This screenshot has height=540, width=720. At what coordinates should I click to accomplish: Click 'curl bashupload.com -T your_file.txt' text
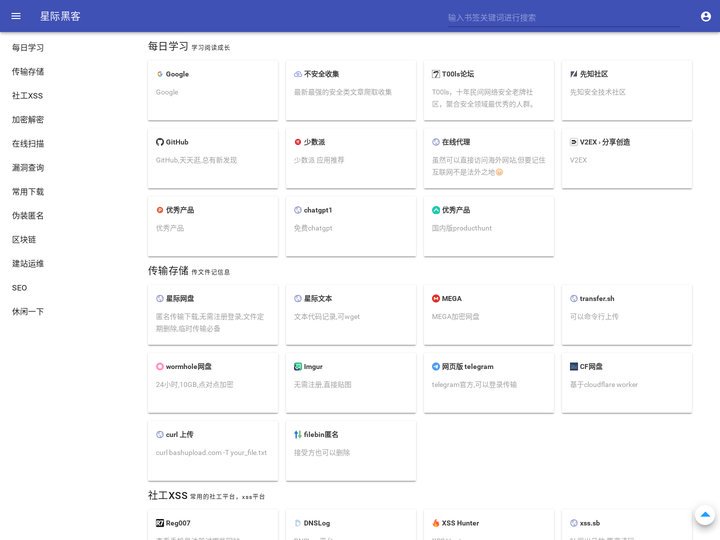211,453
